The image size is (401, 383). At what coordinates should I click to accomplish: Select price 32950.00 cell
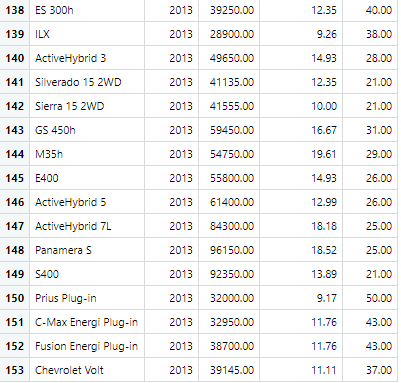[229, 322]
